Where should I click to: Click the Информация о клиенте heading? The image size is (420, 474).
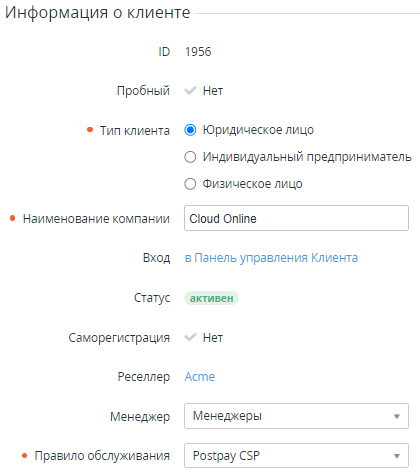click(x=97, y=13)
